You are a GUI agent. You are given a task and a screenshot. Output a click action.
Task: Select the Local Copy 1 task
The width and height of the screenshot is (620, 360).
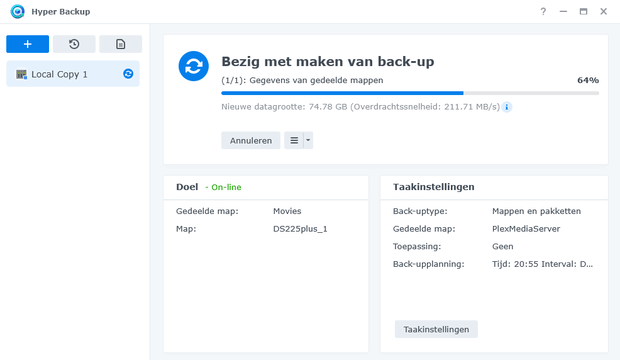pos(73,74)
